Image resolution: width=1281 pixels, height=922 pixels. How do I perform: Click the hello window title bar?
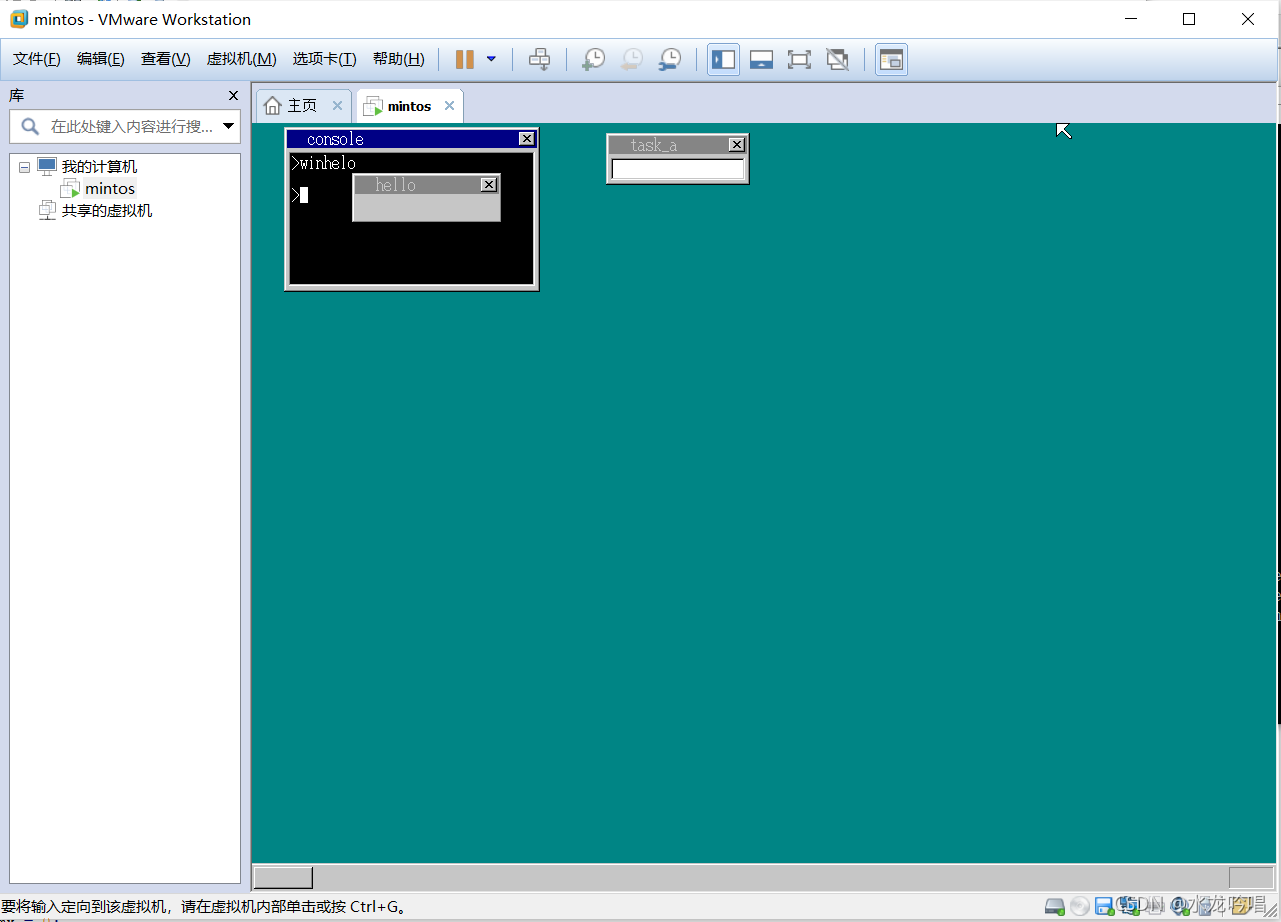coord(426,185)
